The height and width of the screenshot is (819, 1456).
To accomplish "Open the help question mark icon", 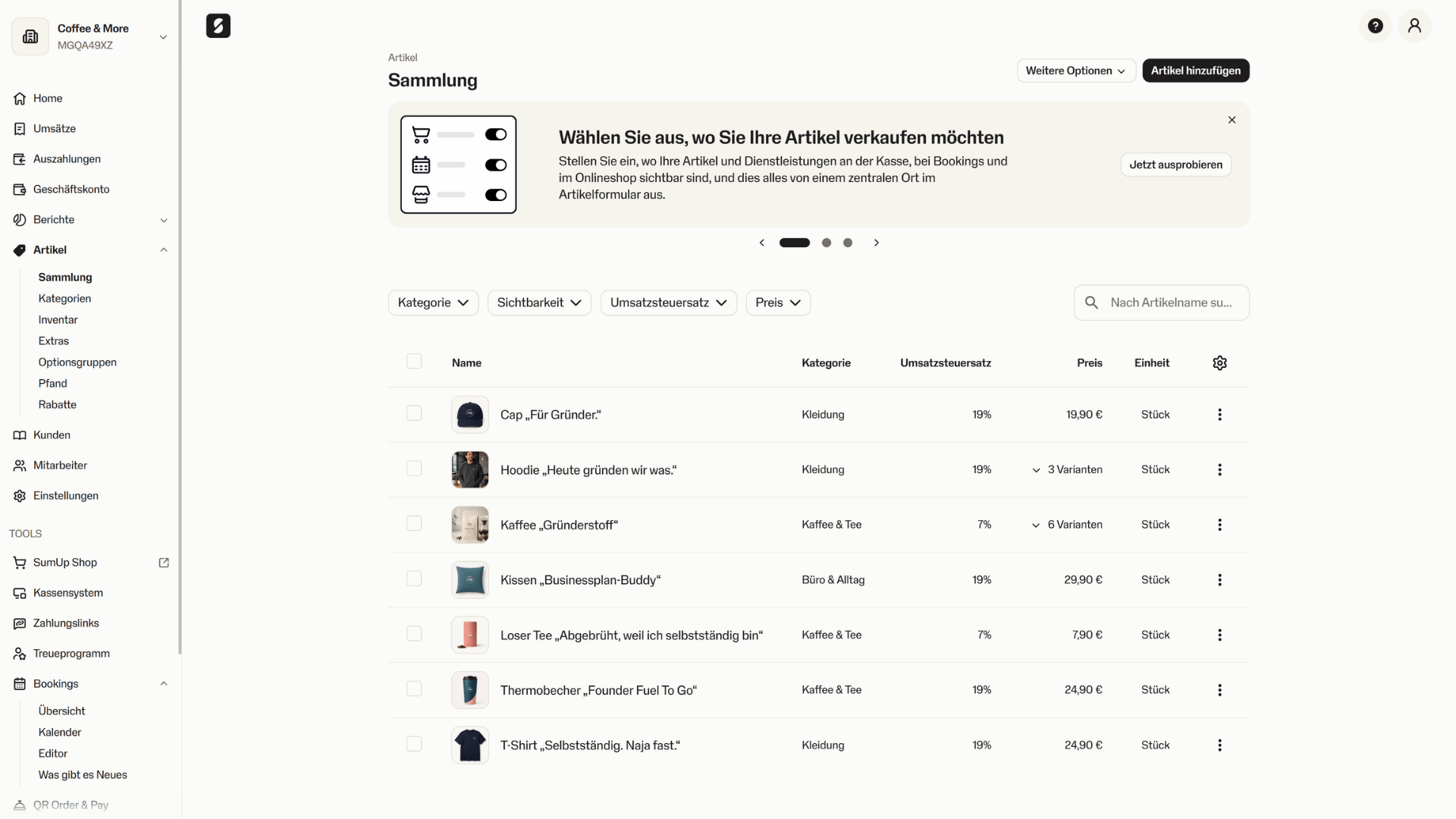I will click(1375, 26).
